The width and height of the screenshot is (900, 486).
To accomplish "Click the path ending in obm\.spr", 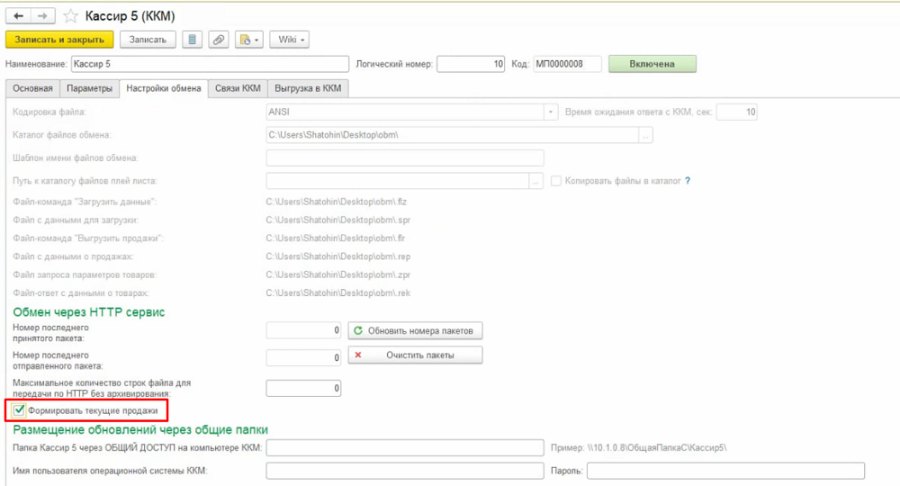I will click(338, 220).
